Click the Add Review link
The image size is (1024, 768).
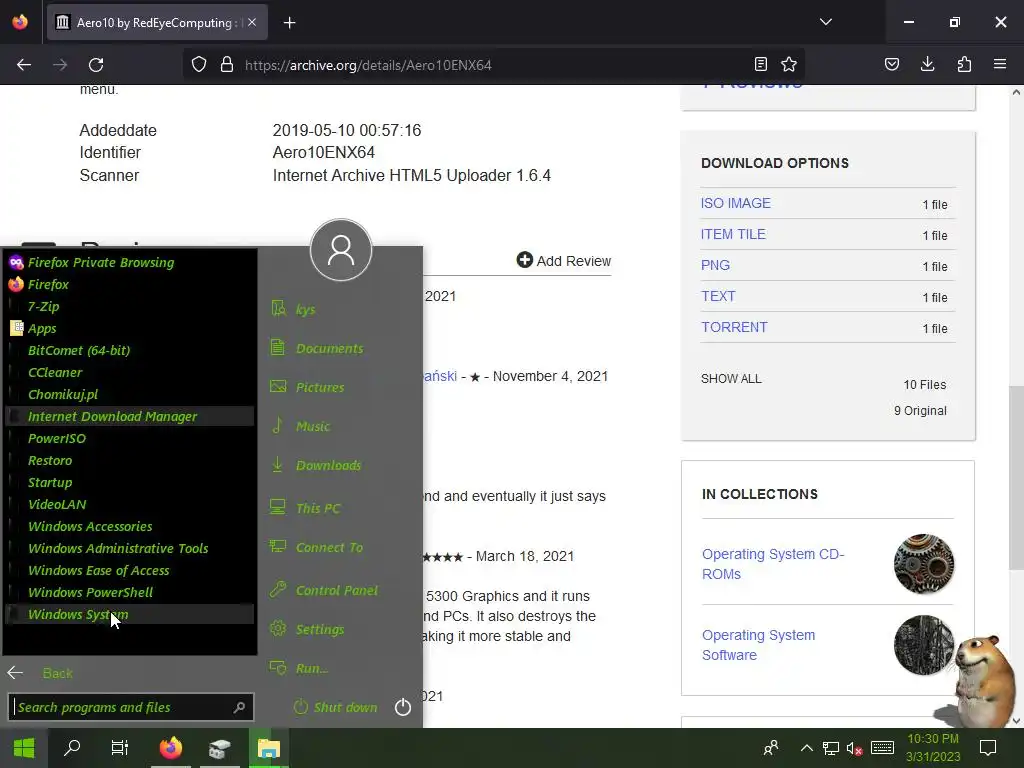click(x=564, y=261)
